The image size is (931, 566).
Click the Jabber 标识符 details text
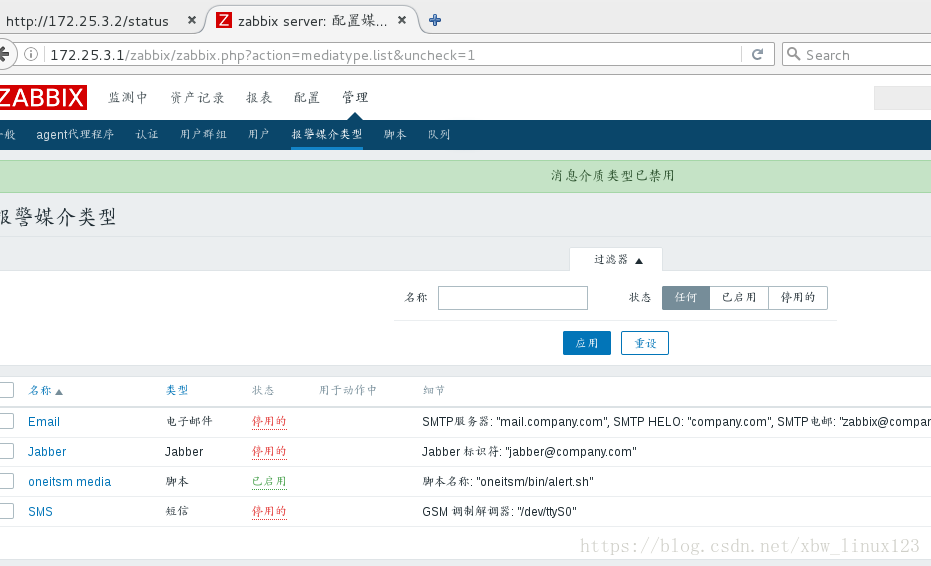pyautogui.click(x=529, y=451)
